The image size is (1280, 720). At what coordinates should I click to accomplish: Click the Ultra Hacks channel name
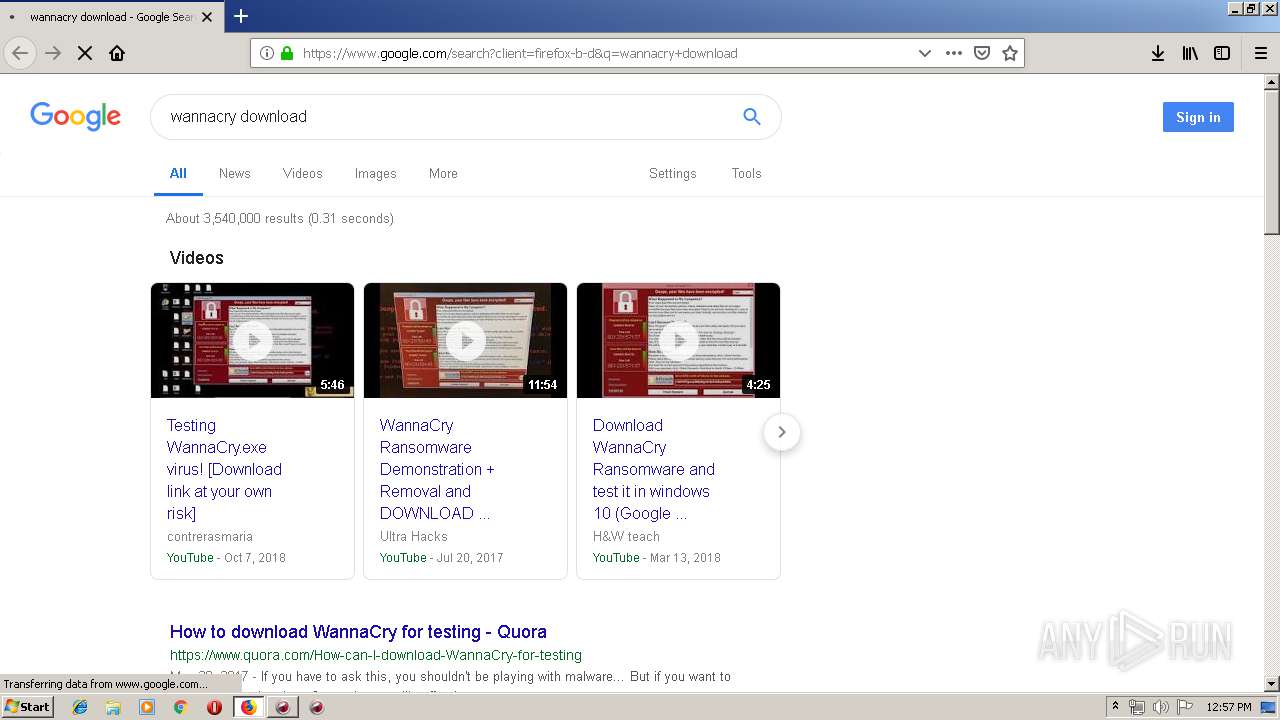414,536
